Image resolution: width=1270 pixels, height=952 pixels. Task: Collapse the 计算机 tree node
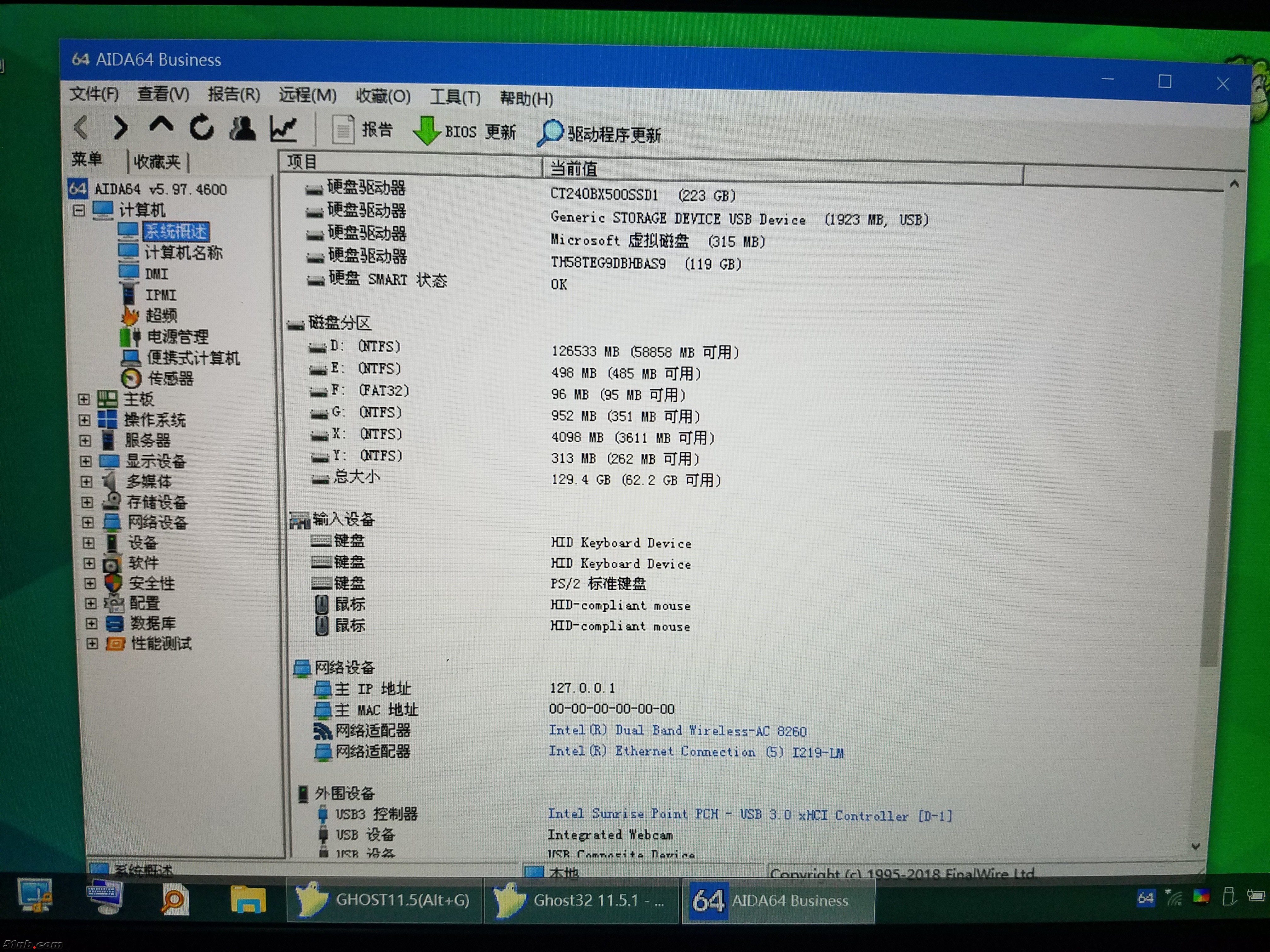coord(79,211)
